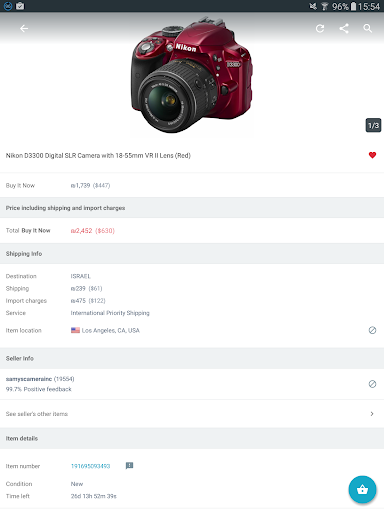Refresh the listing page

point(320,29)
